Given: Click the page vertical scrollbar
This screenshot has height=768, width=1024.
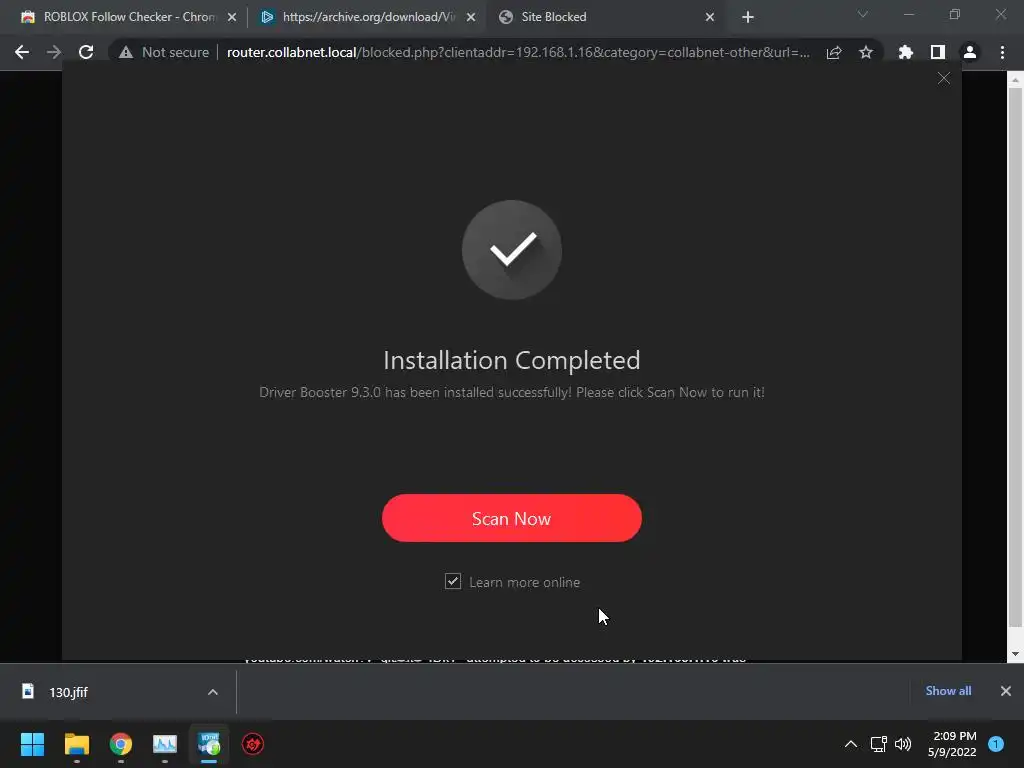Looking at the screenshot, I should coord(1015,356).
